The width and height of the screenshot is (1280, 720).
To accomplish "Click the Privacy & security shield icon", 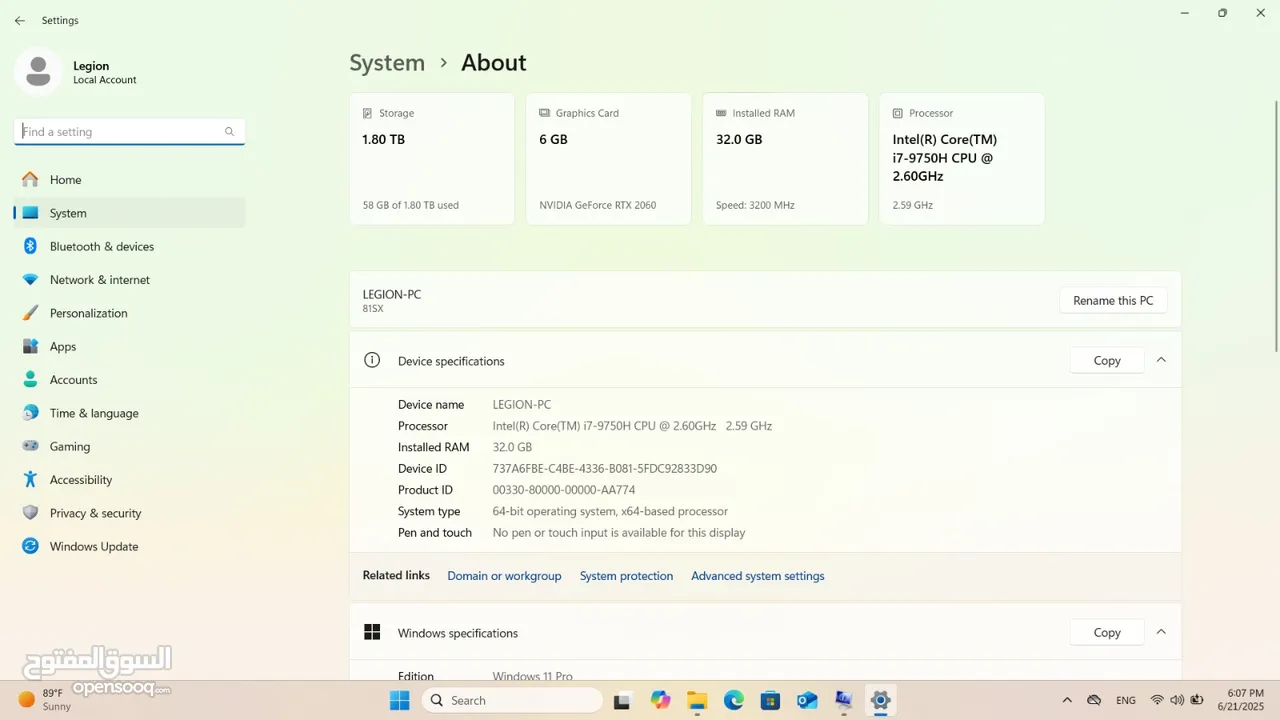I will (31, 513).
